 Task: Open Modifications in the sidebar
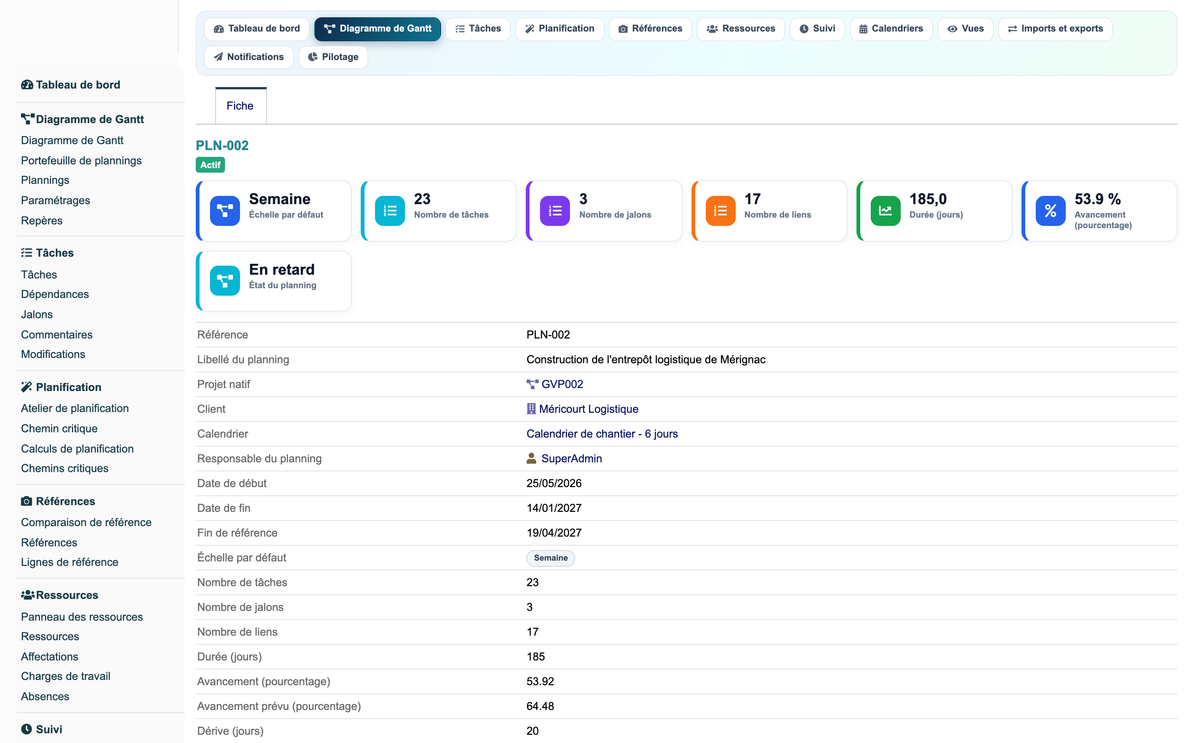click(x=53, y=355)
